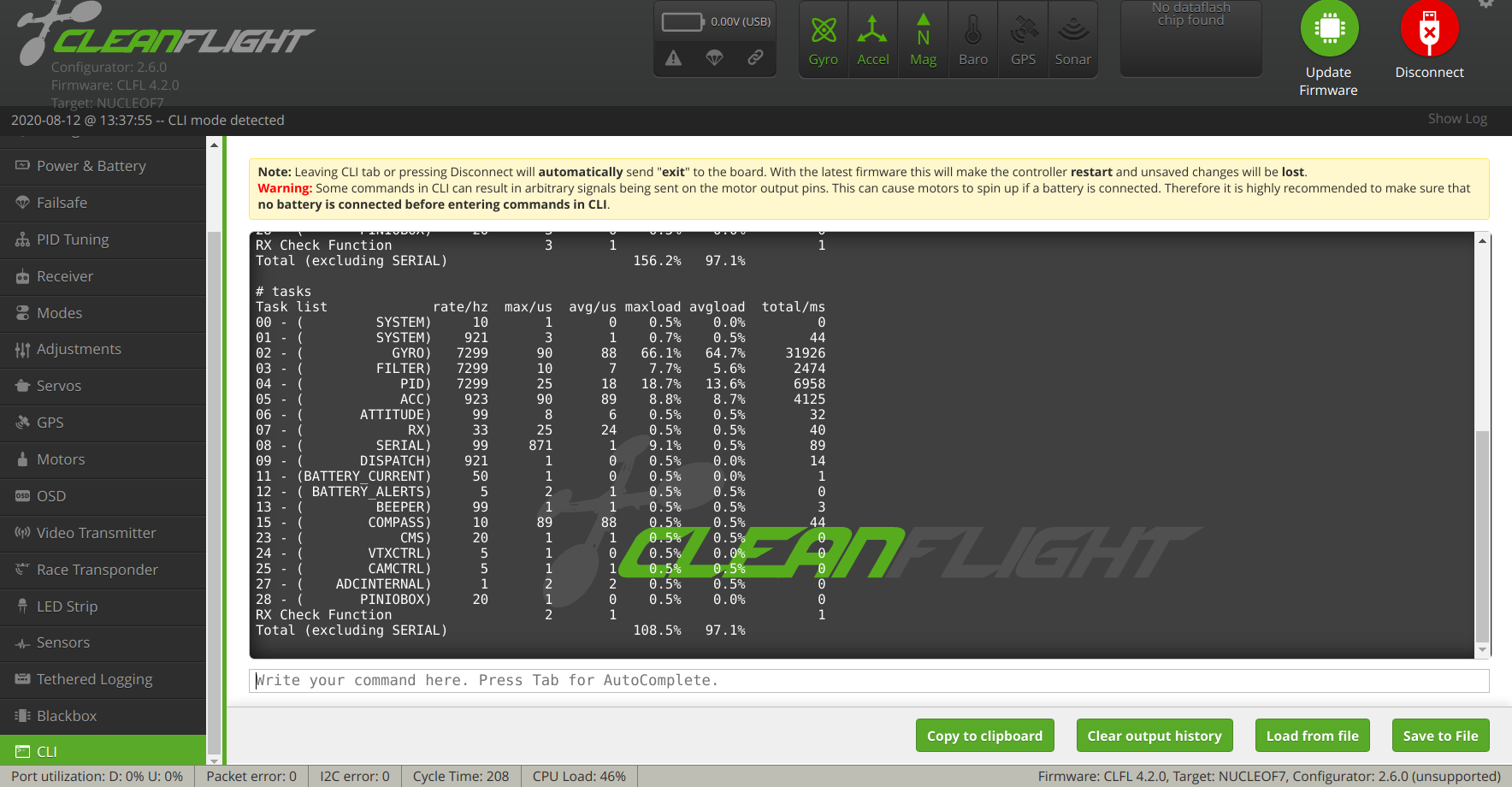Toggle the Show Log panel open
This screenshot has height=787, width=1512.
1456,119
